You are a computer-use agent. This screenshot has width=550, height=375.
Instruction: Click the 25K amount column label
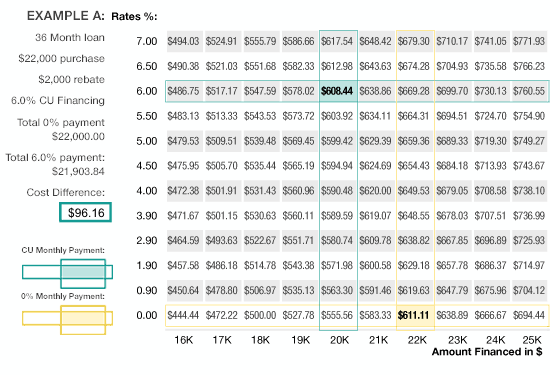point(532,340)
